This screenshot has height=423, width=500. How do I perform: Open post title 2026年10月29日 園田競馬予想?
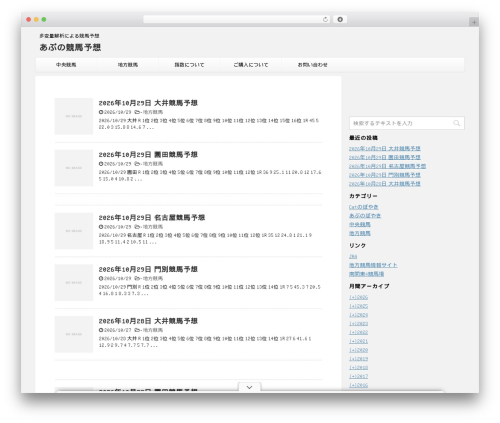(148, 155)
